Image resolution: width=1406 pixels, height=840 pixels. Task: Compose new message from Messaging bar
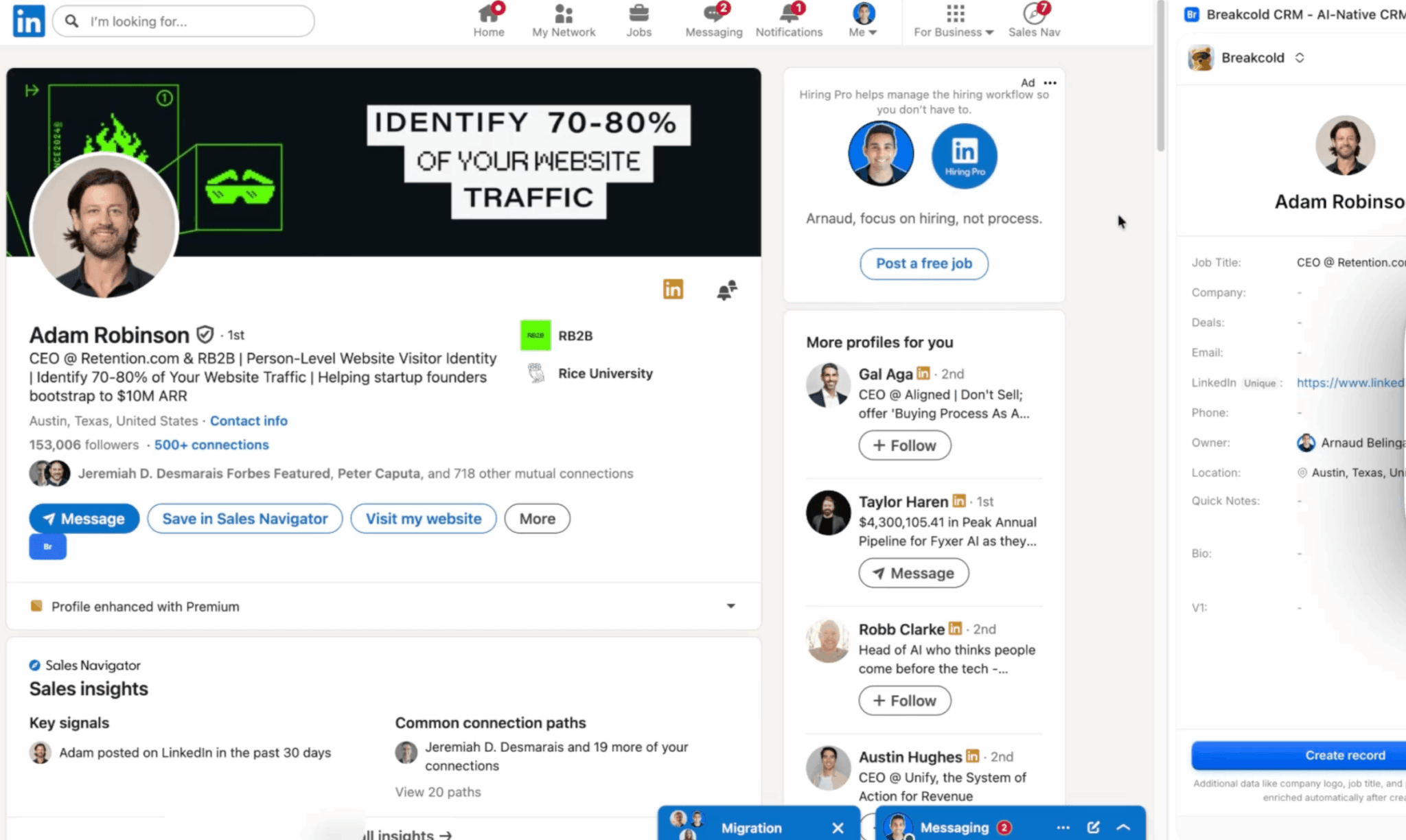pos(1094,828)
